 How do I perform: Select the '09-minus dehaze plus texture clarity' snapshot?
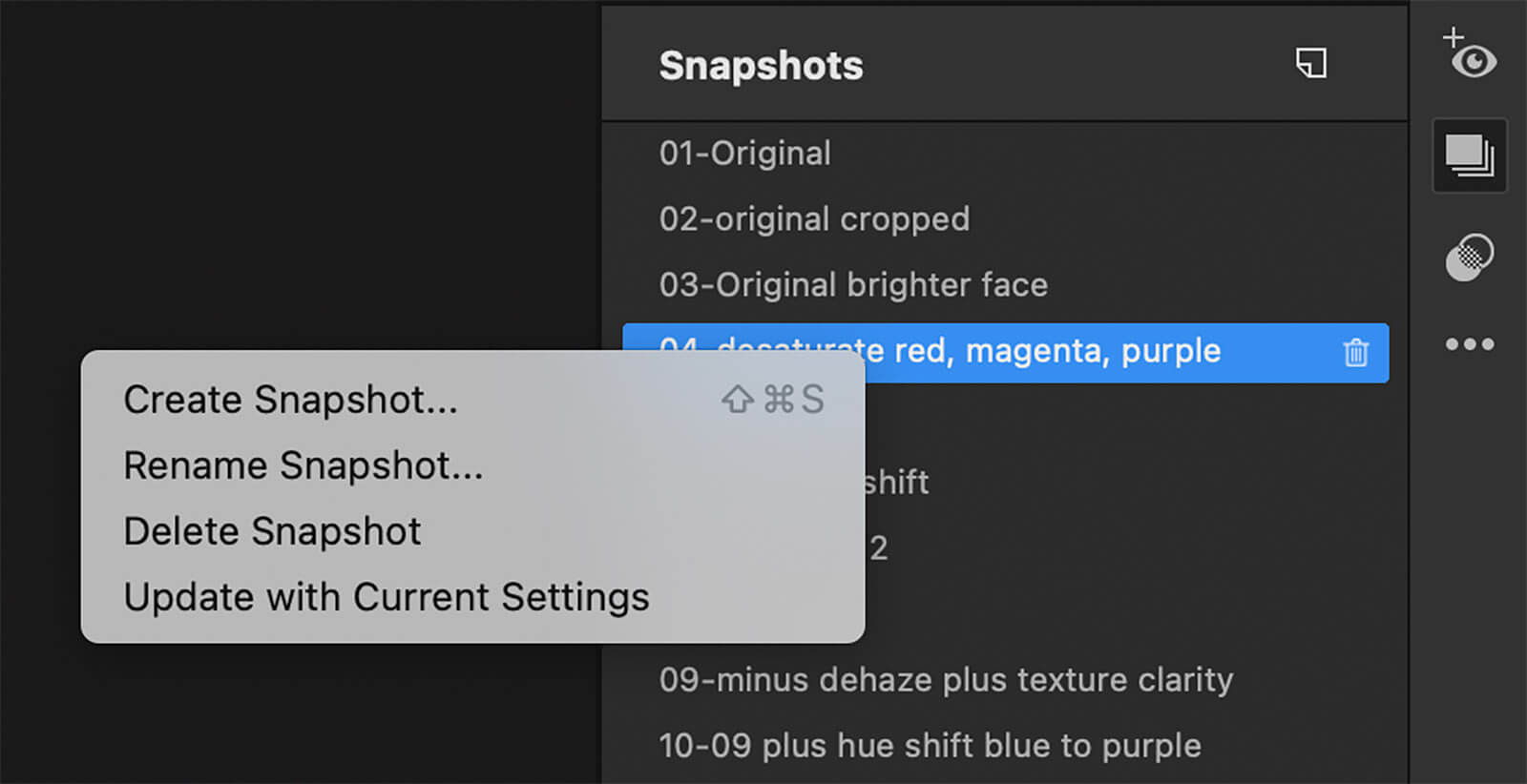click(945, 679)
